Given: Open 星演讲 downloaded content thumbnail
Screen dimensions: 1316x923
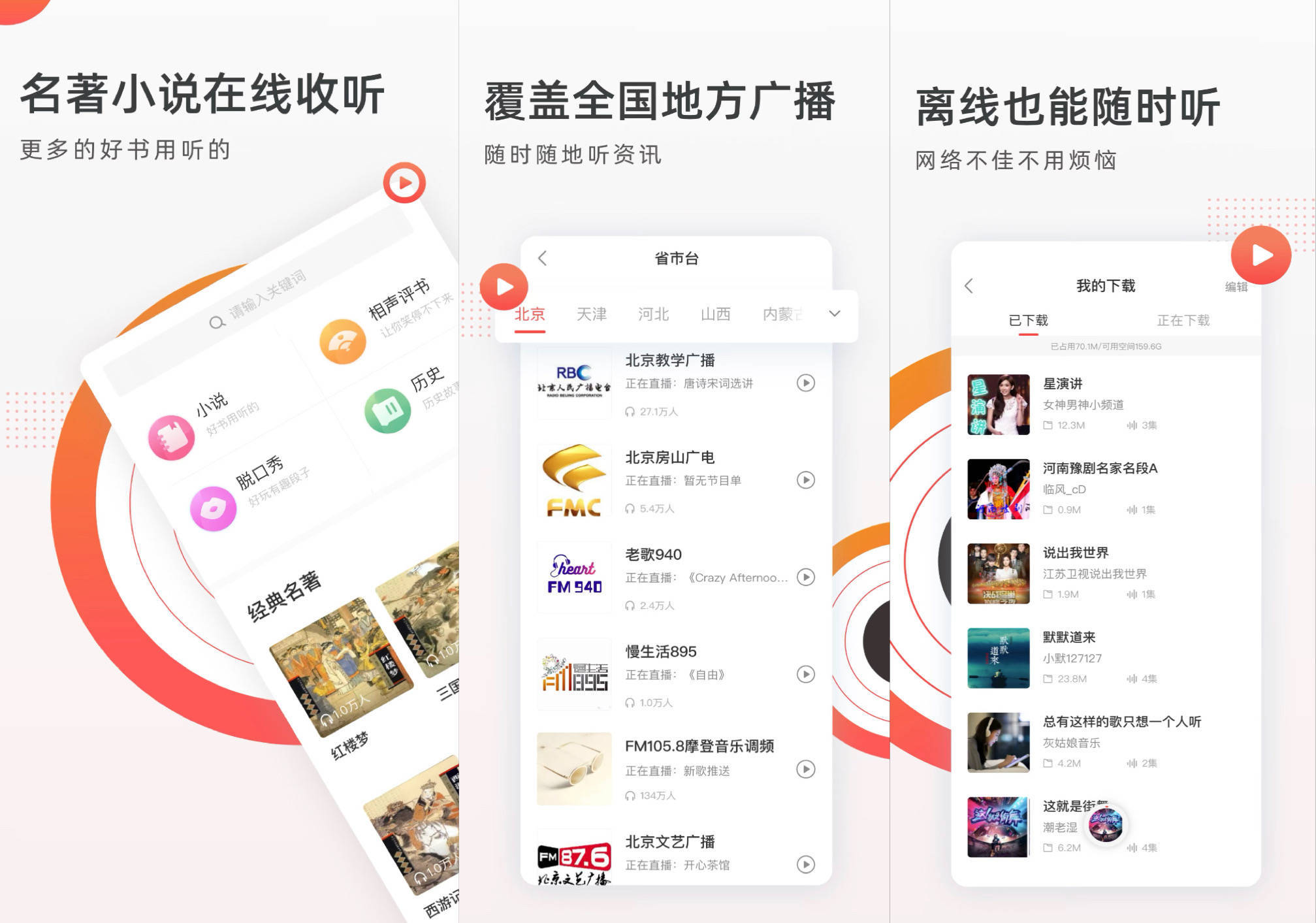Looking at the screenshot, I should (991, 410).
